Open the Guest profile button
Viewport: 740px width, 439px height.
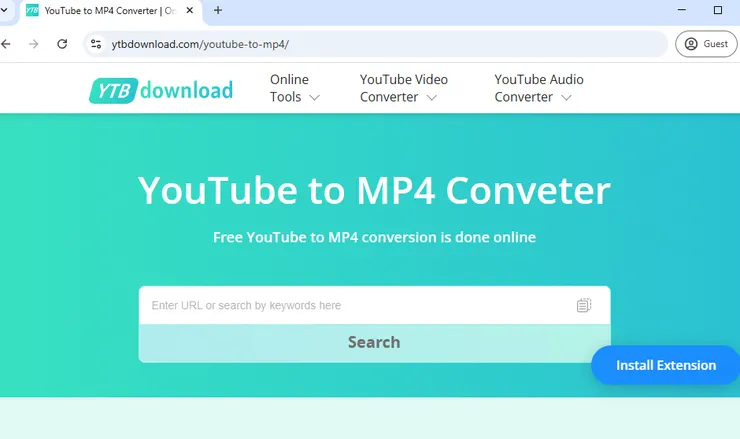pyautogui.click(x=706, y=44)
